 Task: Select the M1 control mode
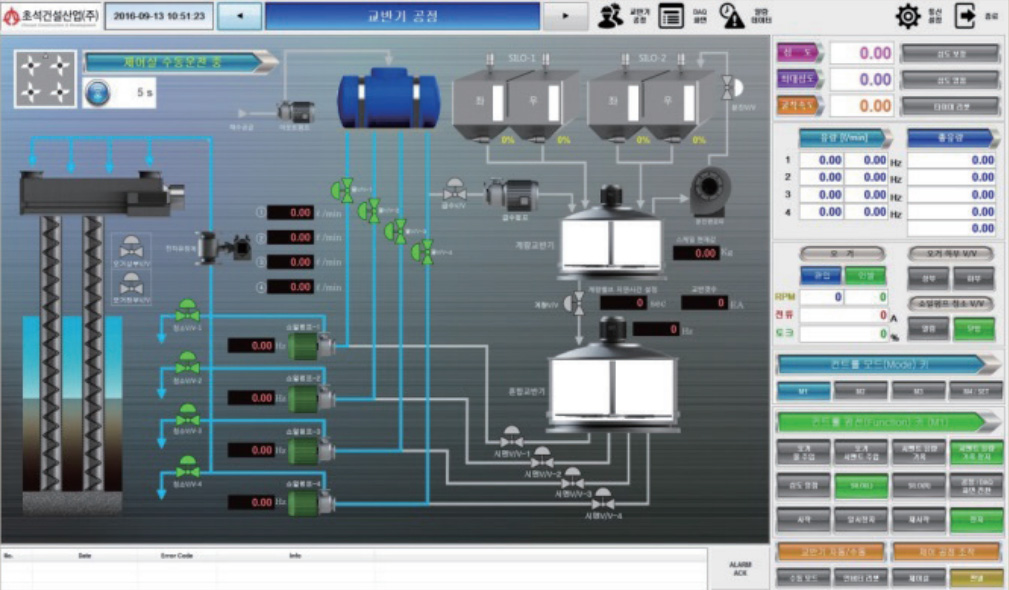tap(805, 391)
